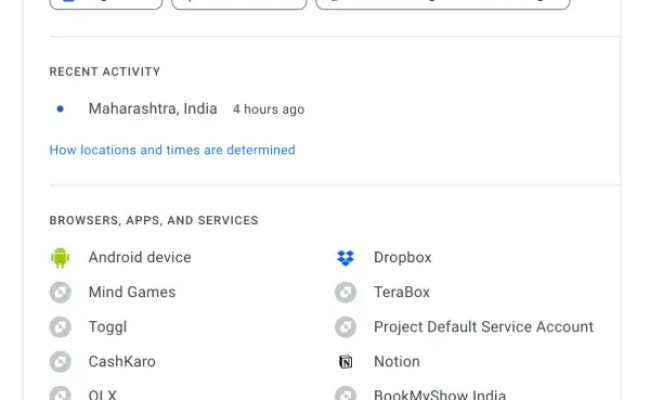Screen dimensions: 650x400
Task: Open the location and time determination help link
Action: 172,150
